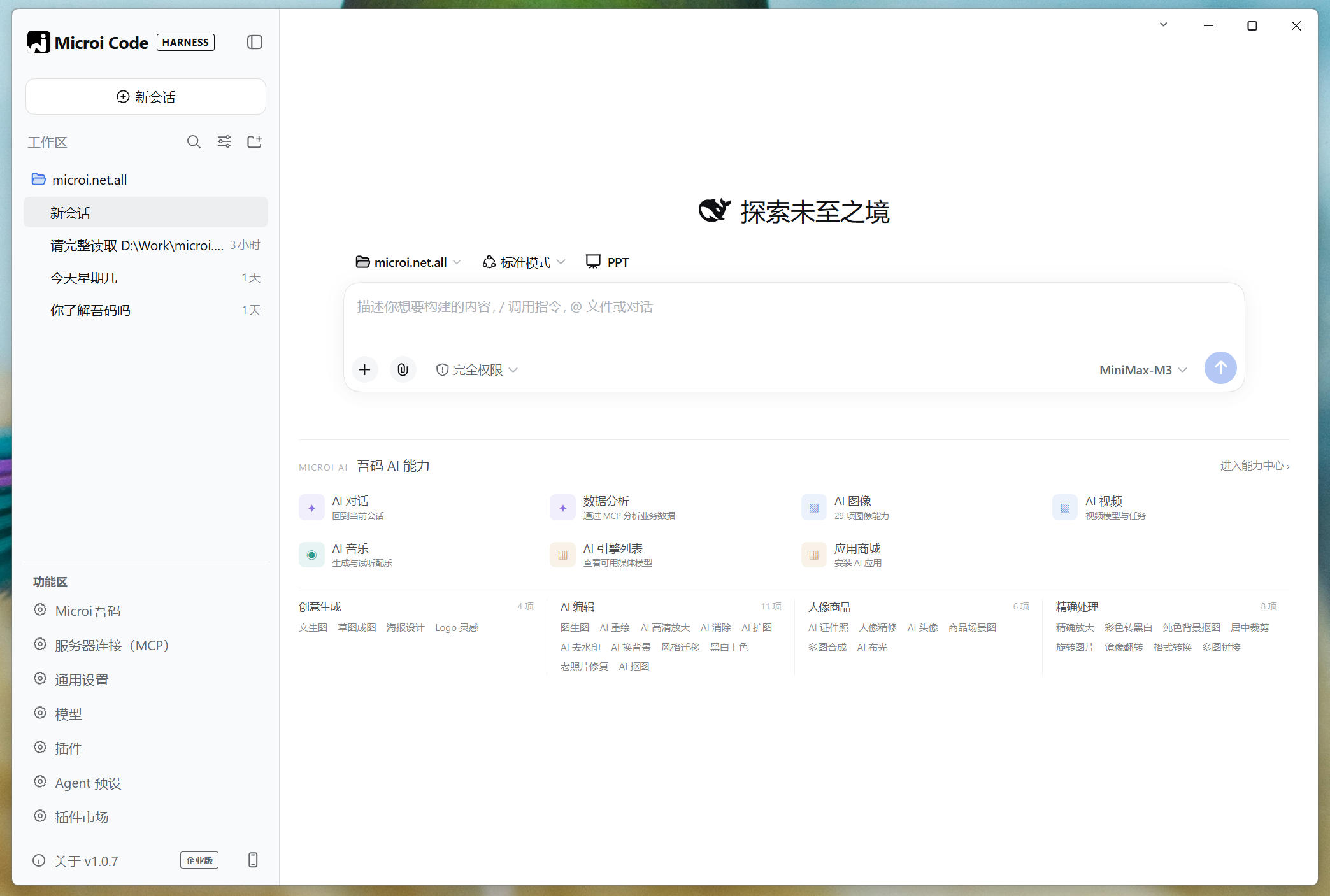This screenshot has width=1330, height=896.
Task: Click 商品场景图 link
Action: click(x=972, y=627)
